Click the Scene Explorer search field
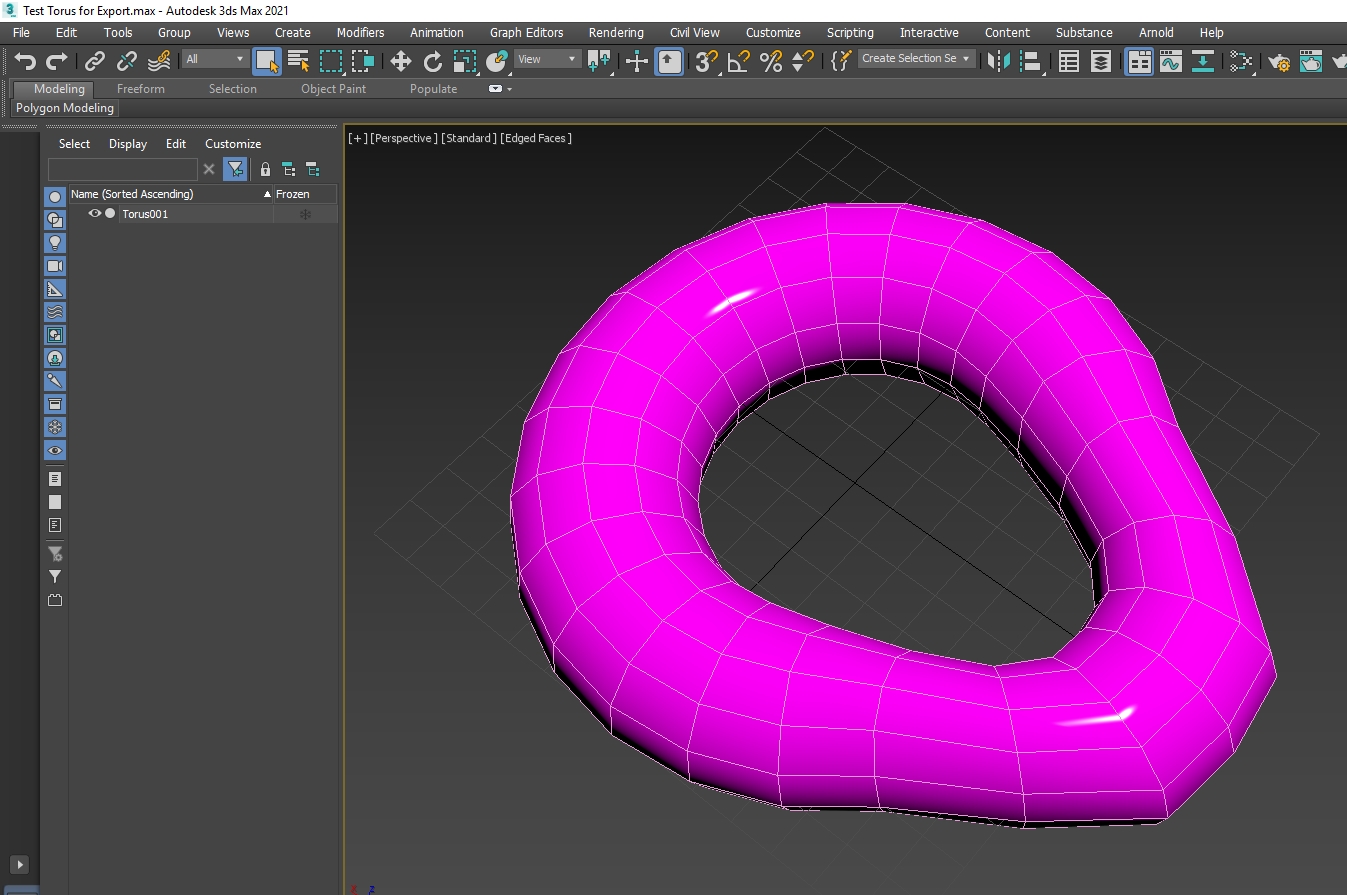 (122, 169)
